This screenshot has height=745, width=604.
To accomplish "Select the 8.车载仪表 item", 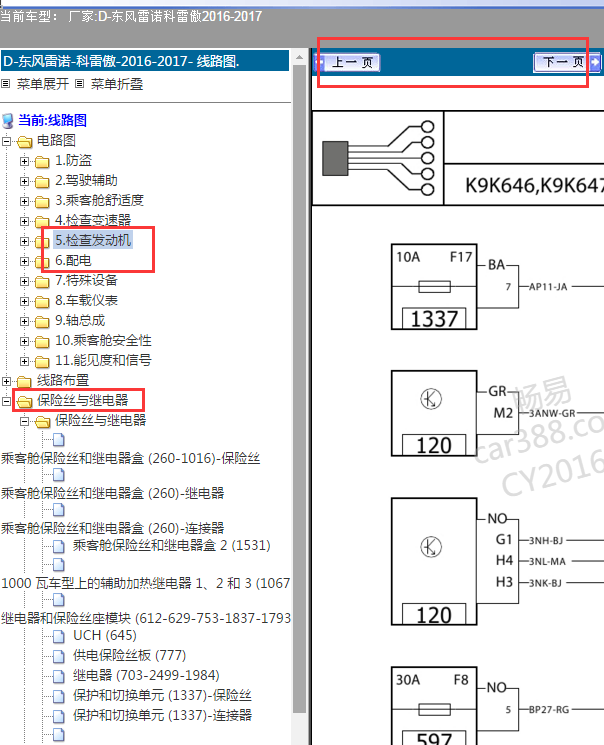I will point(86,300).
